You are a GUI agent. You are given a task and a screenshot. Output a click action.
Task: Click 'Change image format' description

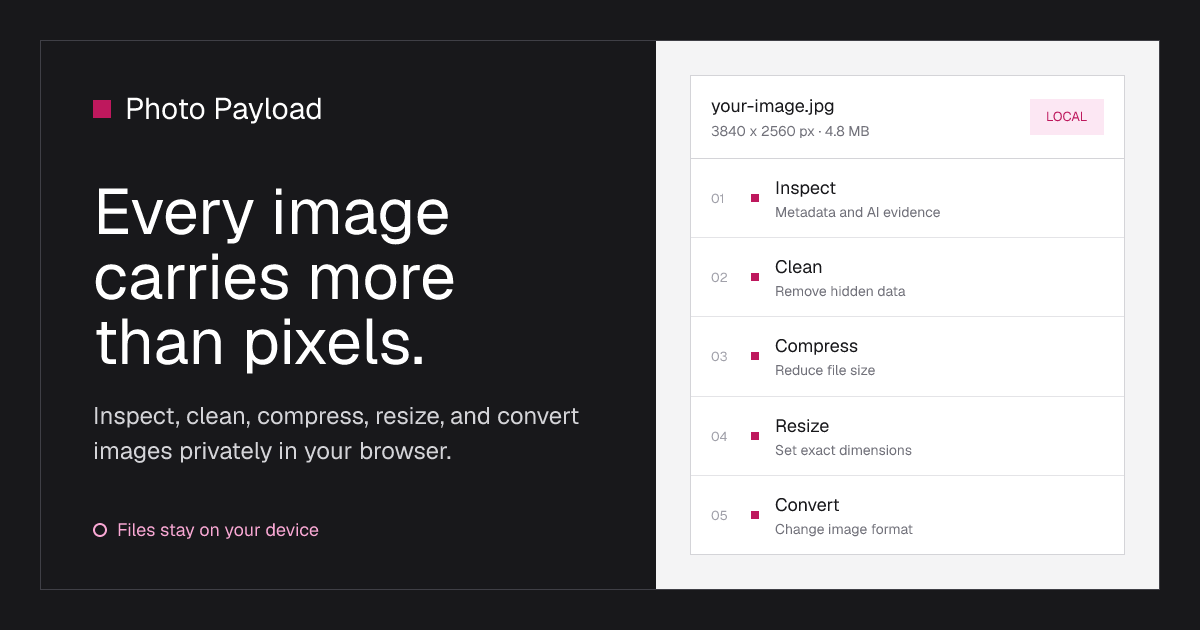[x=844, y=529]
